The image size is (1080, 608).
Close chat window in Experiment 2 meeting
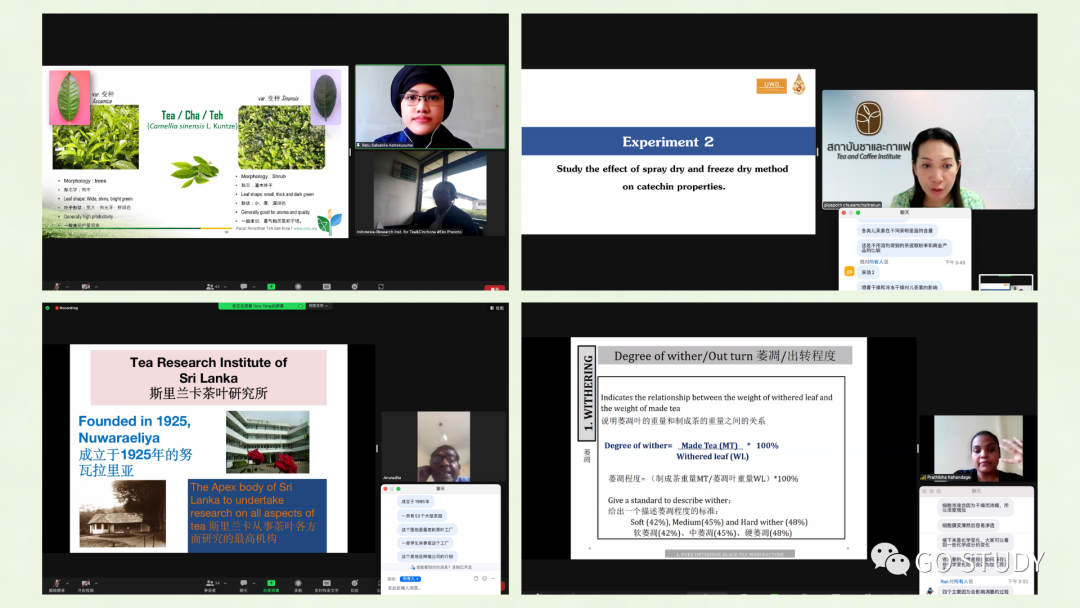(844, 213)
